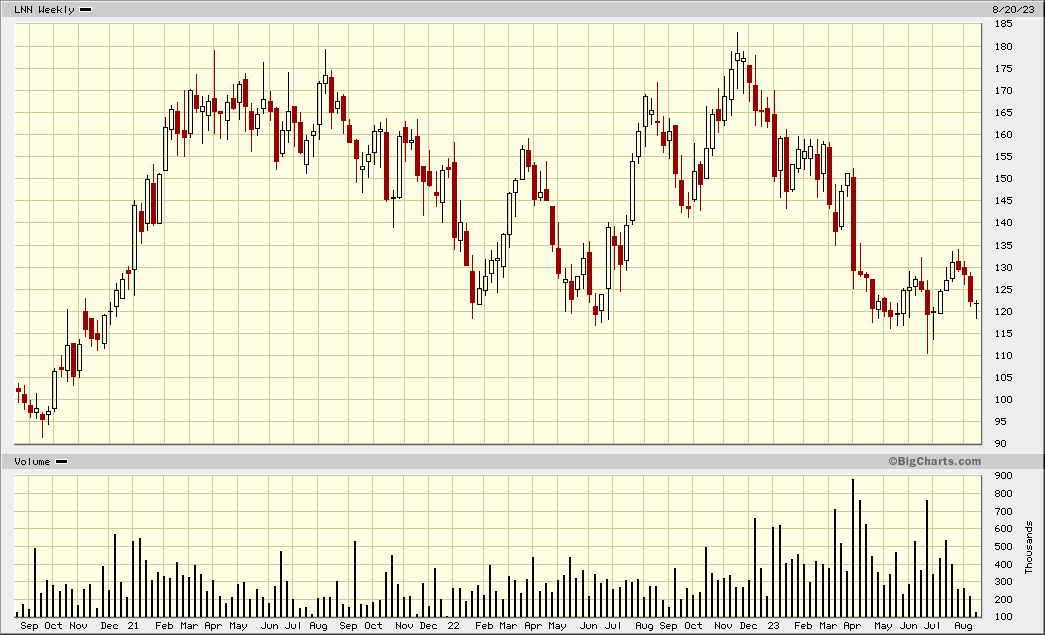1045x635 pixels.
Task: Click the legend marker beside Volume
Action: coord(61,461)
